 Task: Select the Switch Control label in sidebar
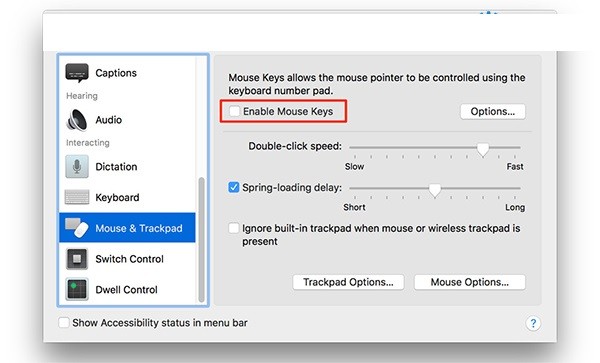pos(129,259)
